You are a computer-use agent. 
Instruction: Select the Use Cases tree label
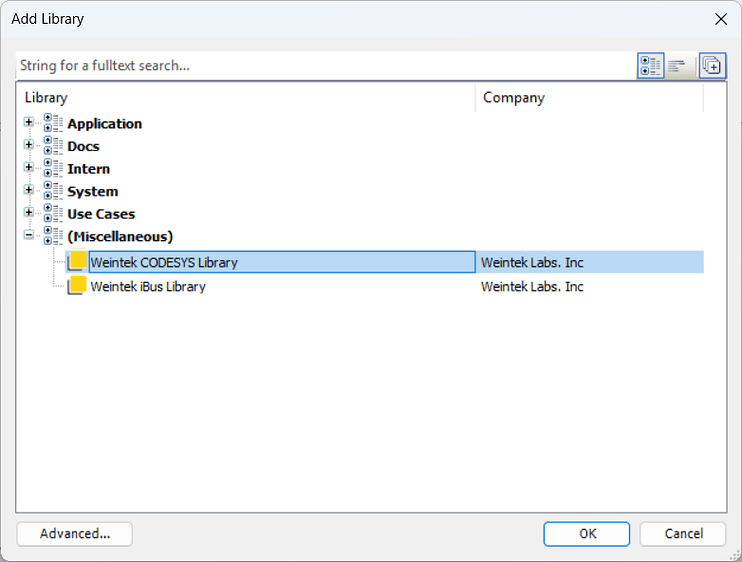[x=101, y=214]
